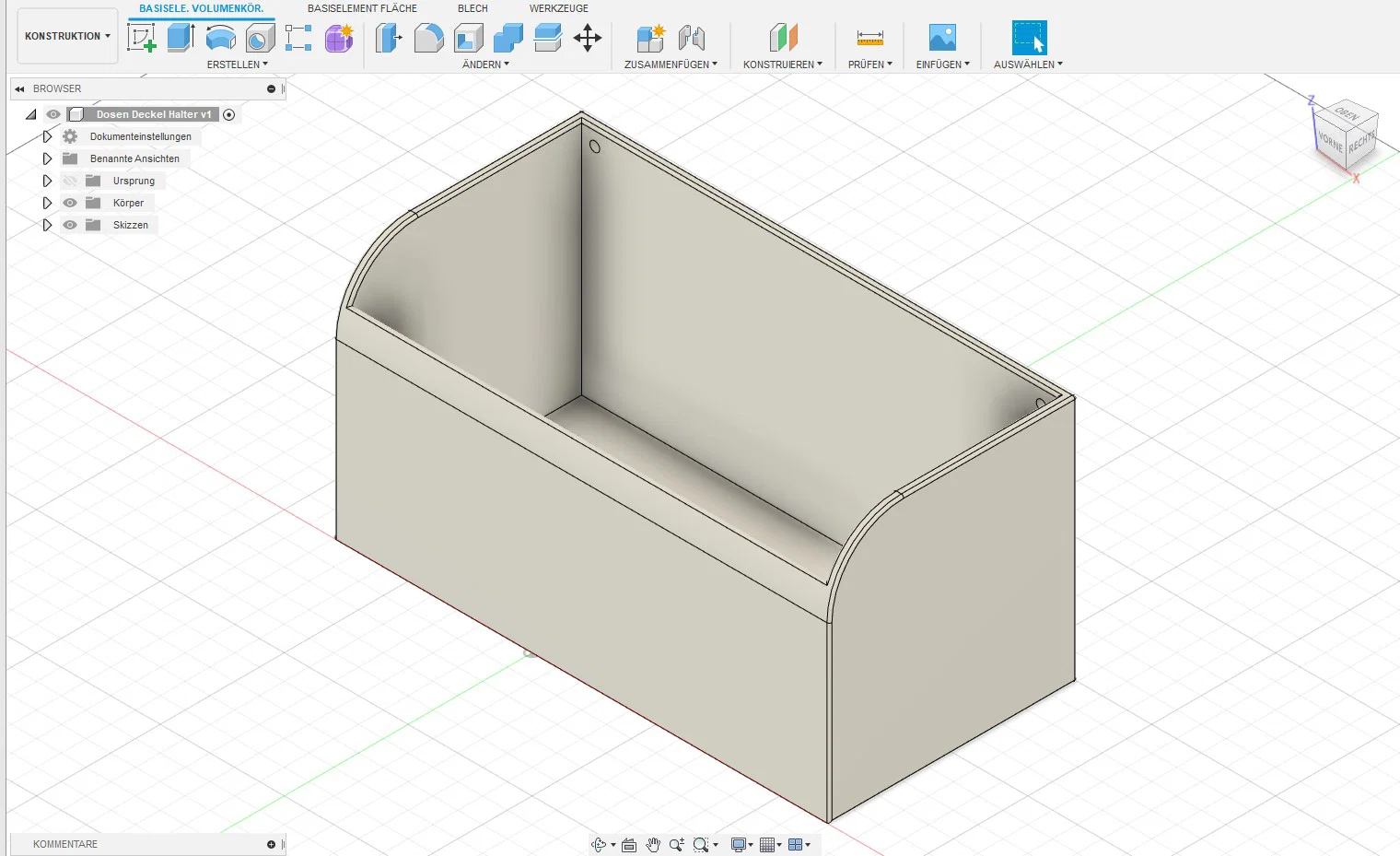Select the Create Sketch tool
Screen dimensions: 1400x856
tap(141, 38)
